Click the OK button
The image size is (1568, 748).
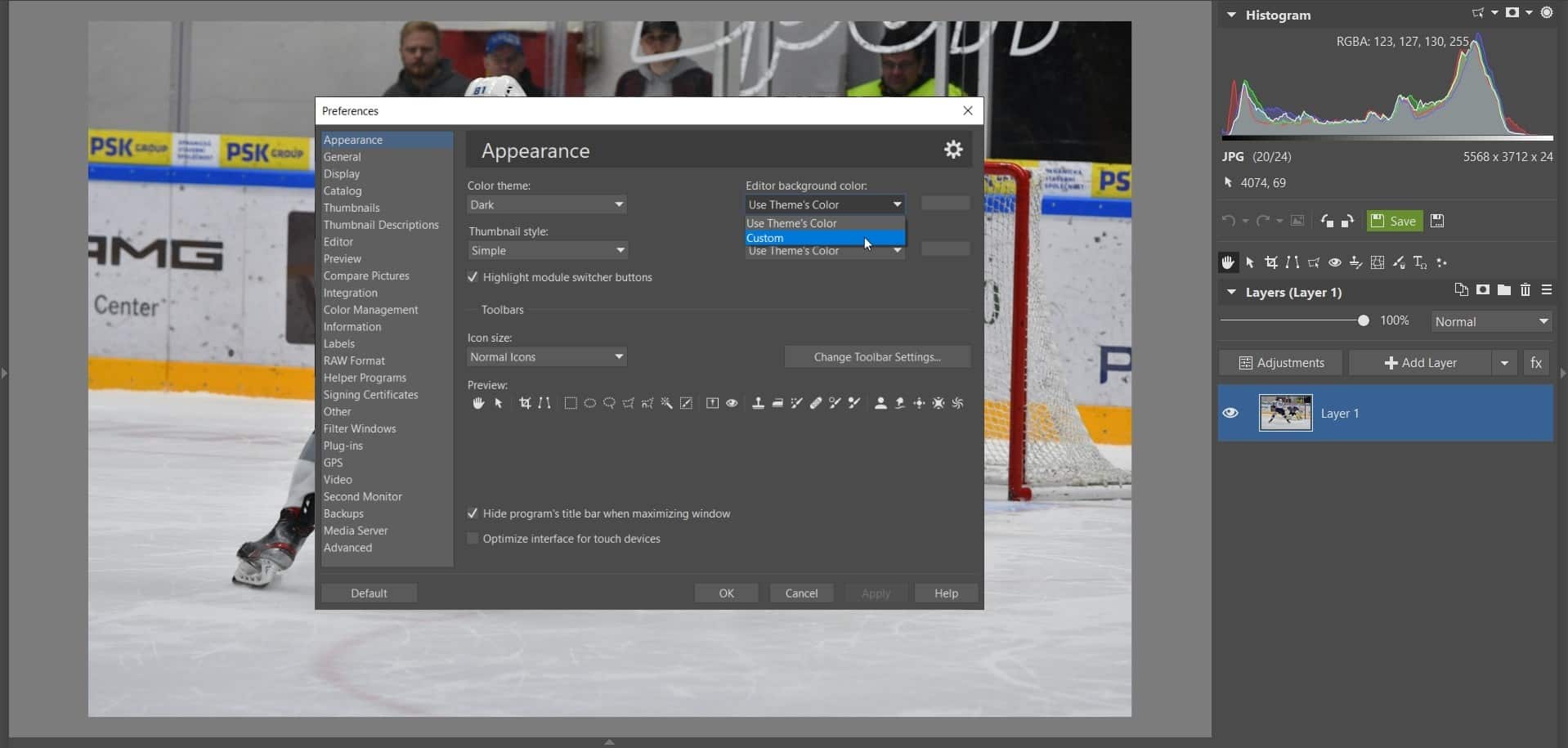(x=726, y=593)
